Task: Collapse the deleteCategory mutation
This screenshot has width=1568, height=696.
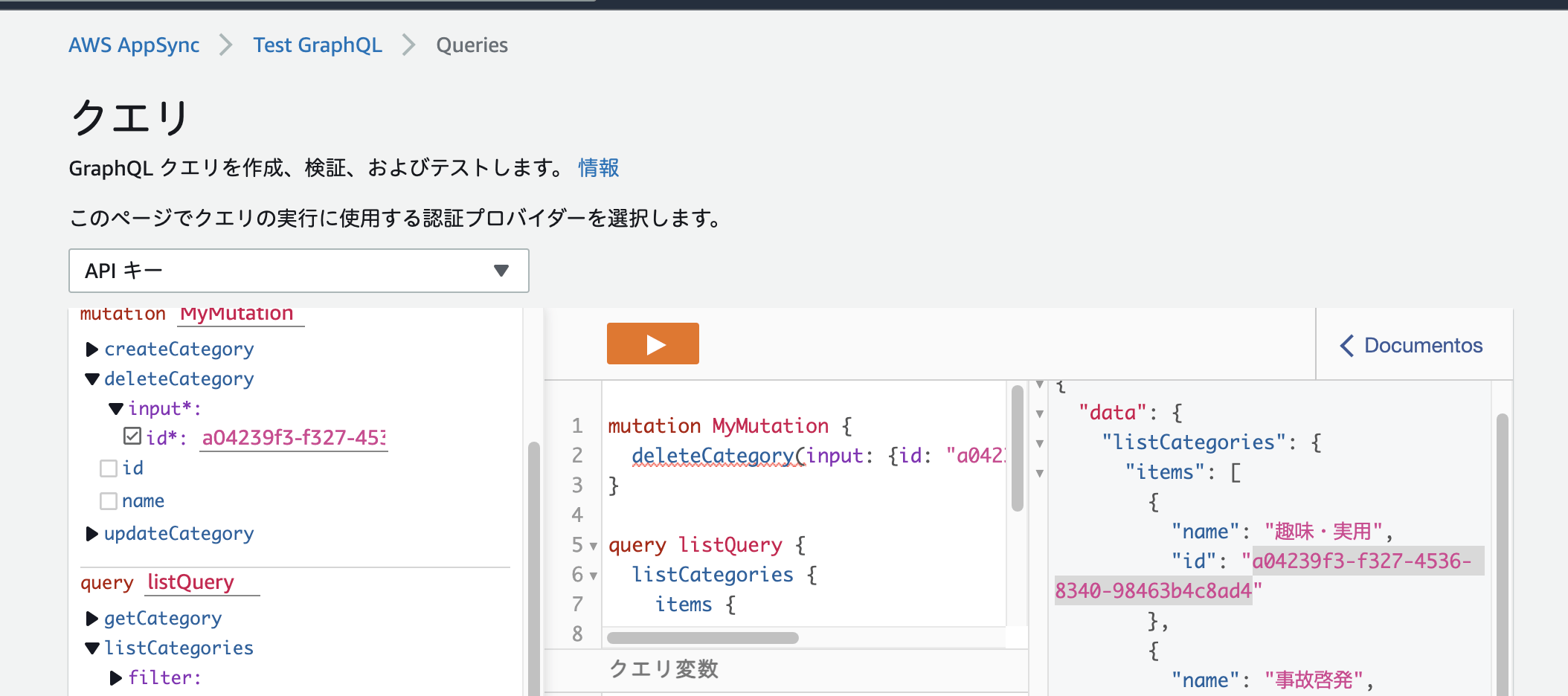Action: pyautogui.click(x=92, y=379)
